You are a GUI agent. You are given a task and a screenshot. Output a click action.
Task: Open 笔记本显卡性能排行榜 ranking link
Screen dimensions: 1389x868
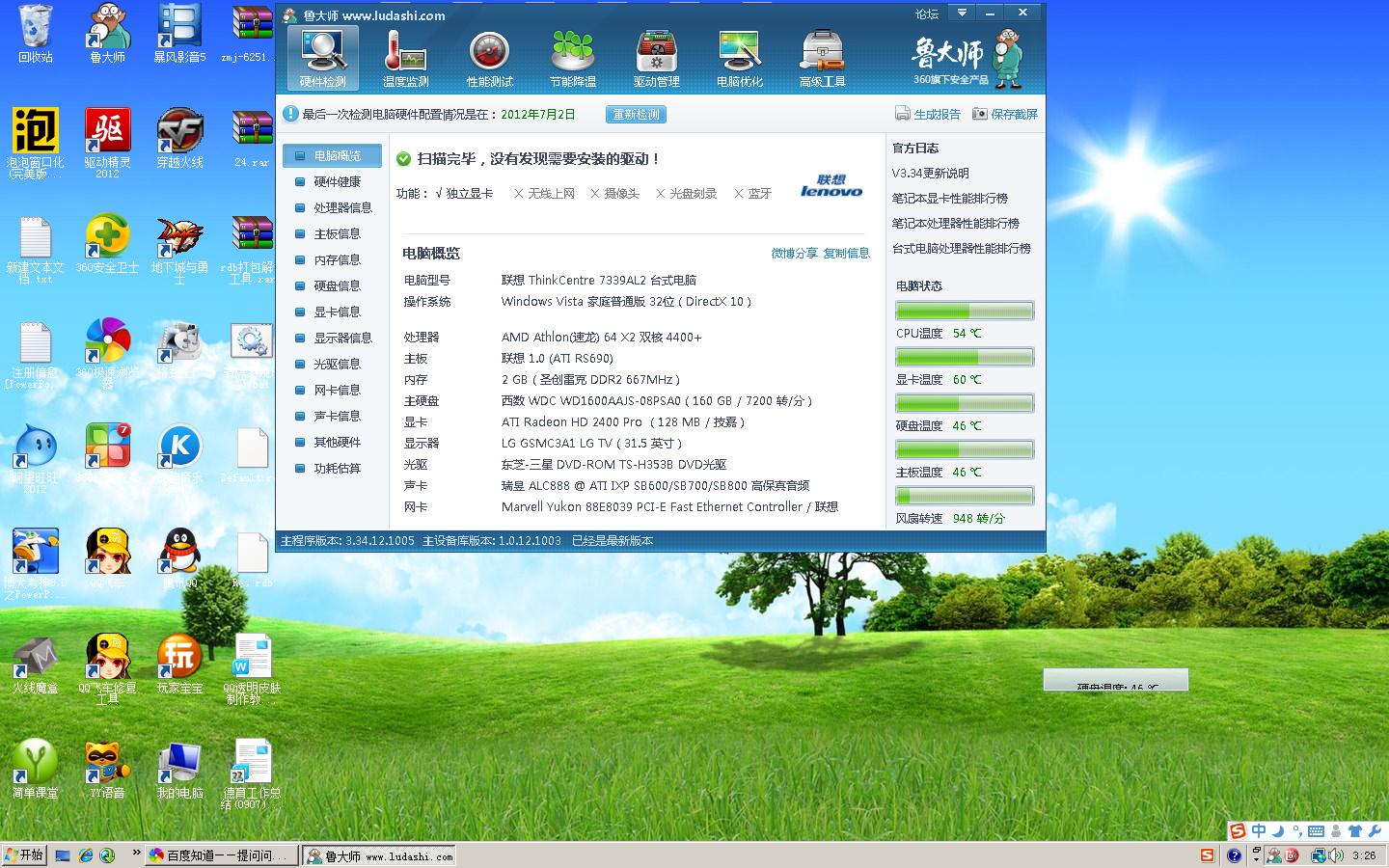pos(949,198)
